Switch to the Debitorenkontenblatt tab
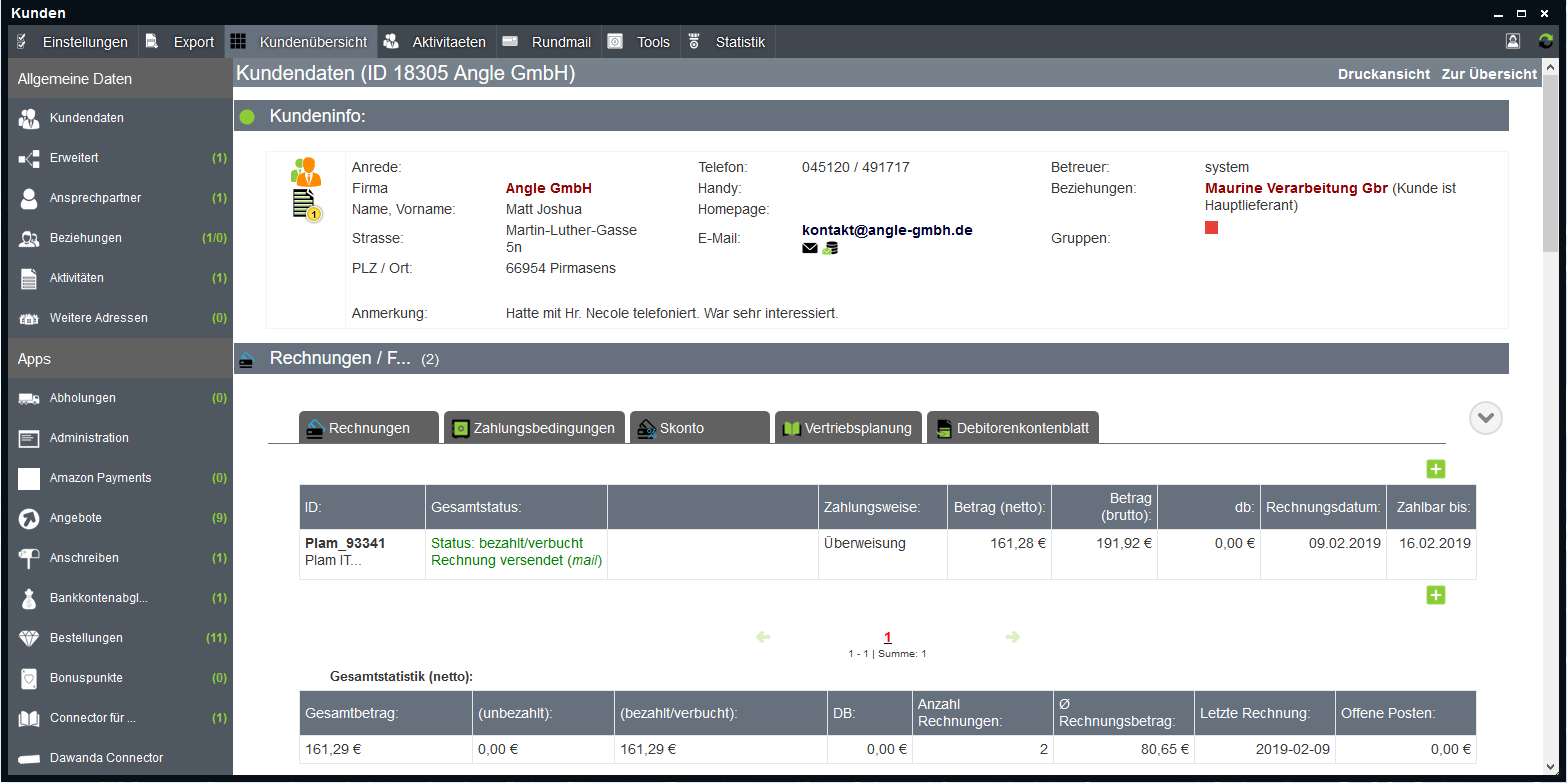The width and height of the screenshot is (1567, 783). click(x=1013, y=428)
